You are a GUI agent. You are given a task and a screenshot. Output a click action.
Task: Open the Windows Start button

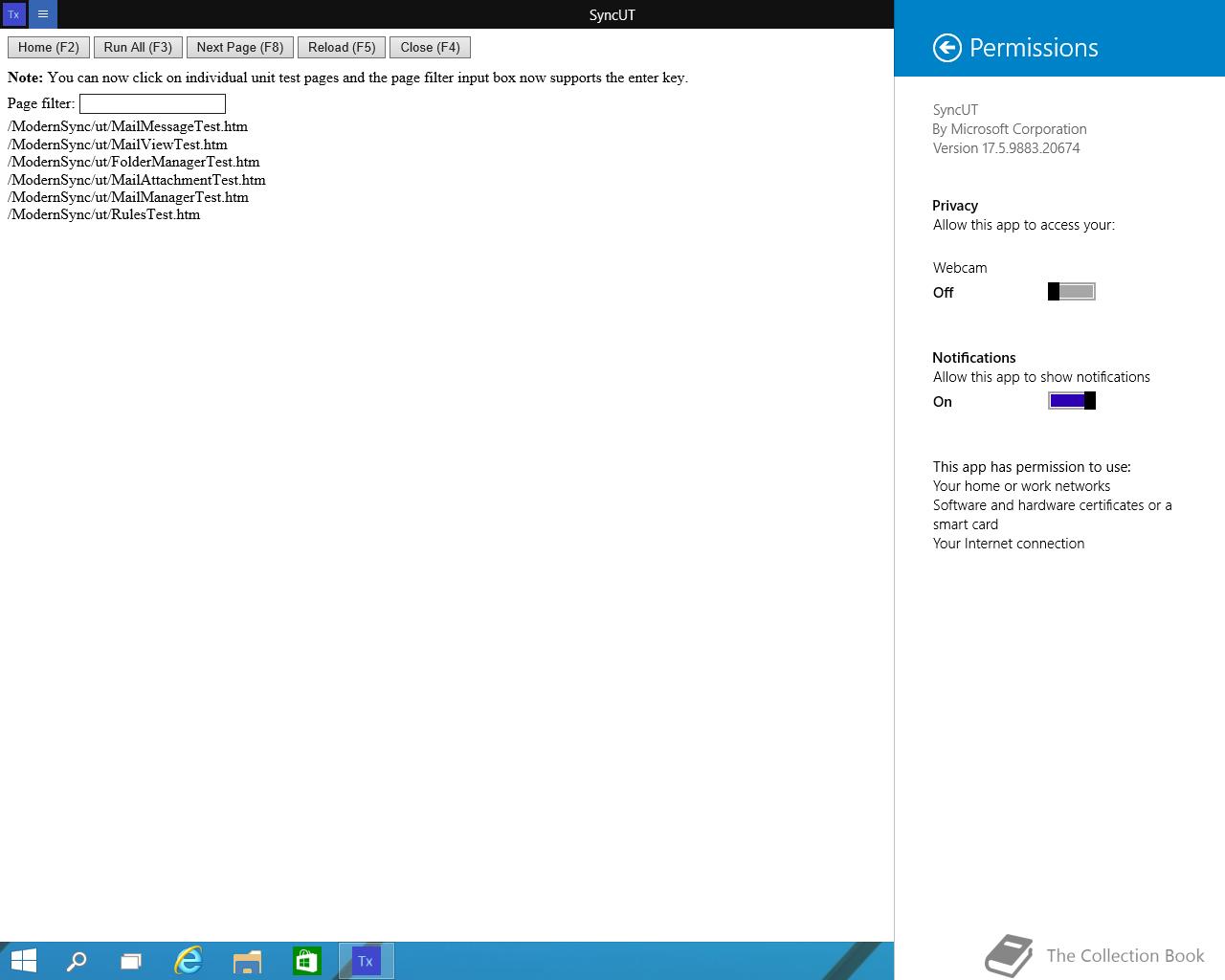(23, 960)
